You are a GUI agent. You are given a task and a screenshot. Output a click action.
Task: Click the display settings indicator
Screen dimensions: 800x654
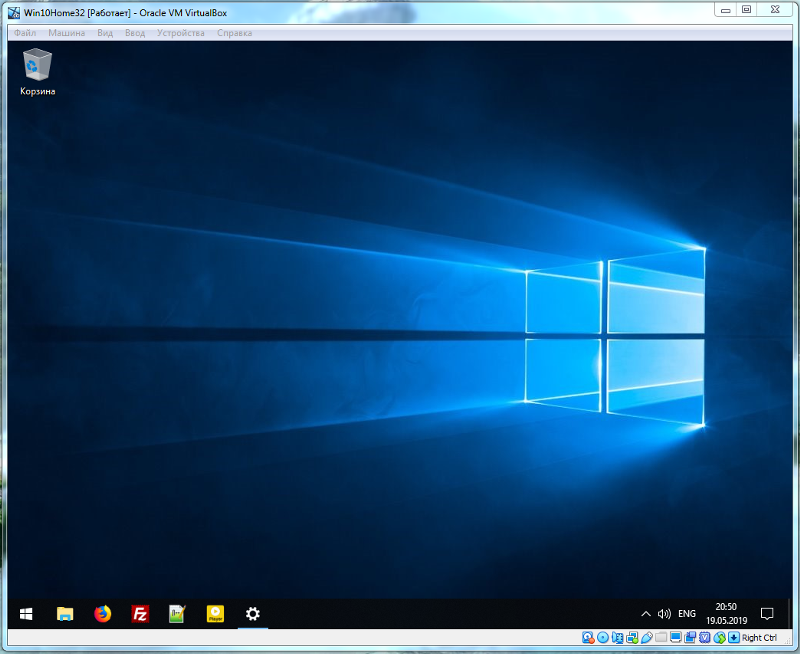[676, 637]
